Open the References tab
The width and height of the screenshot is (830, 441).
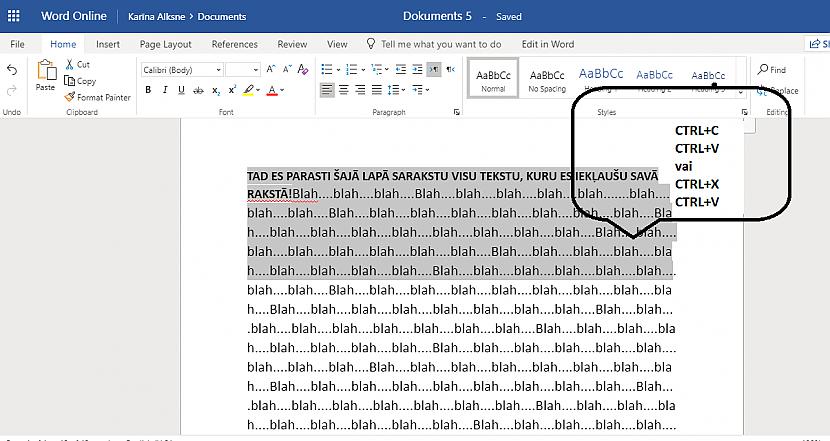(234, 44)
